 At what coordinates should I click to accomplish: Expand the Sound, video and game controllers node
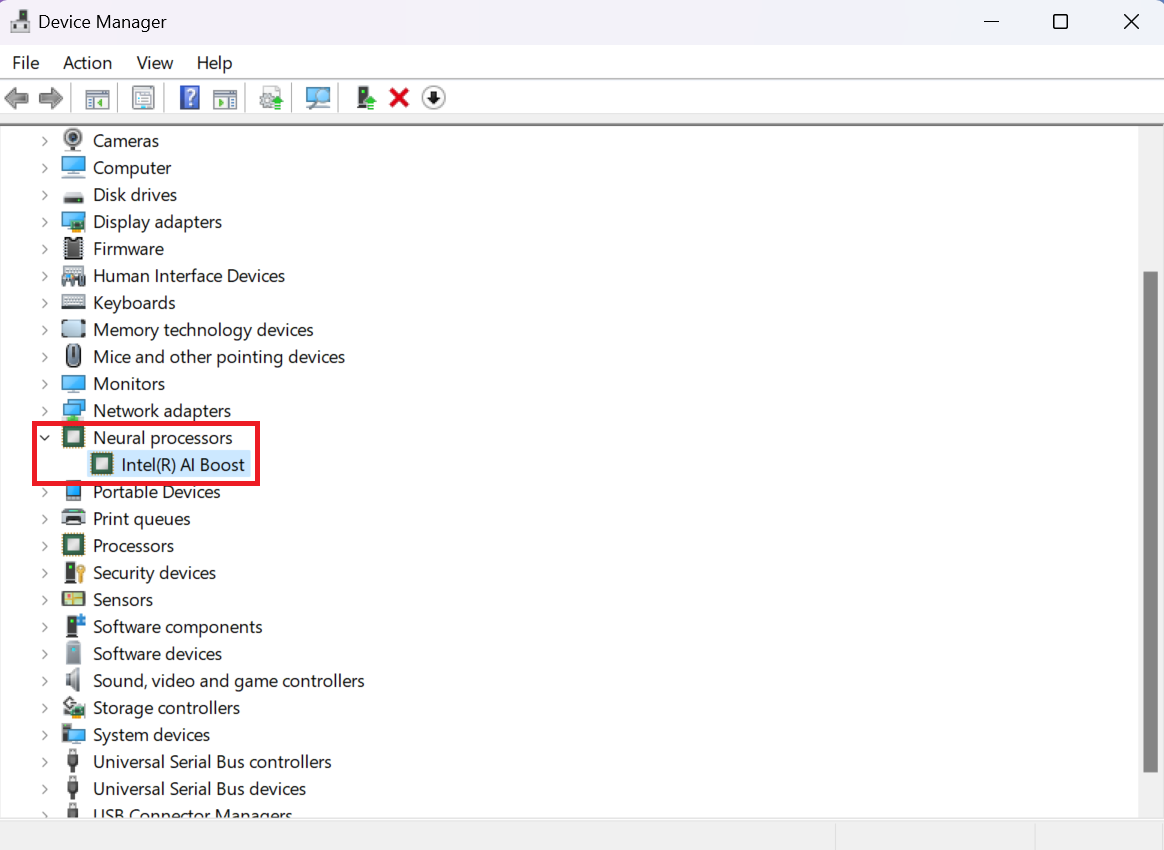click(x=44, y=681)
